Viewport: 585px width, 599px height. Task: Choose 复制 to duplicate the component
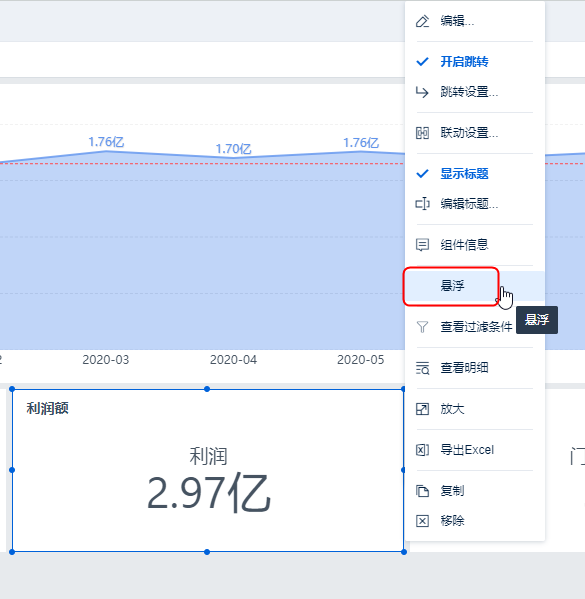pos(475,491)
